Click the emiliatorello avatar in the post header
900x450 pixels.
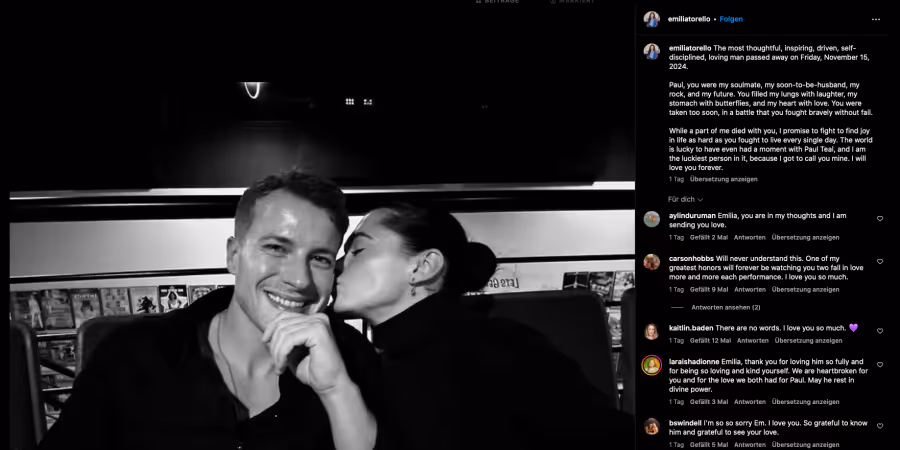coord(651,19)
